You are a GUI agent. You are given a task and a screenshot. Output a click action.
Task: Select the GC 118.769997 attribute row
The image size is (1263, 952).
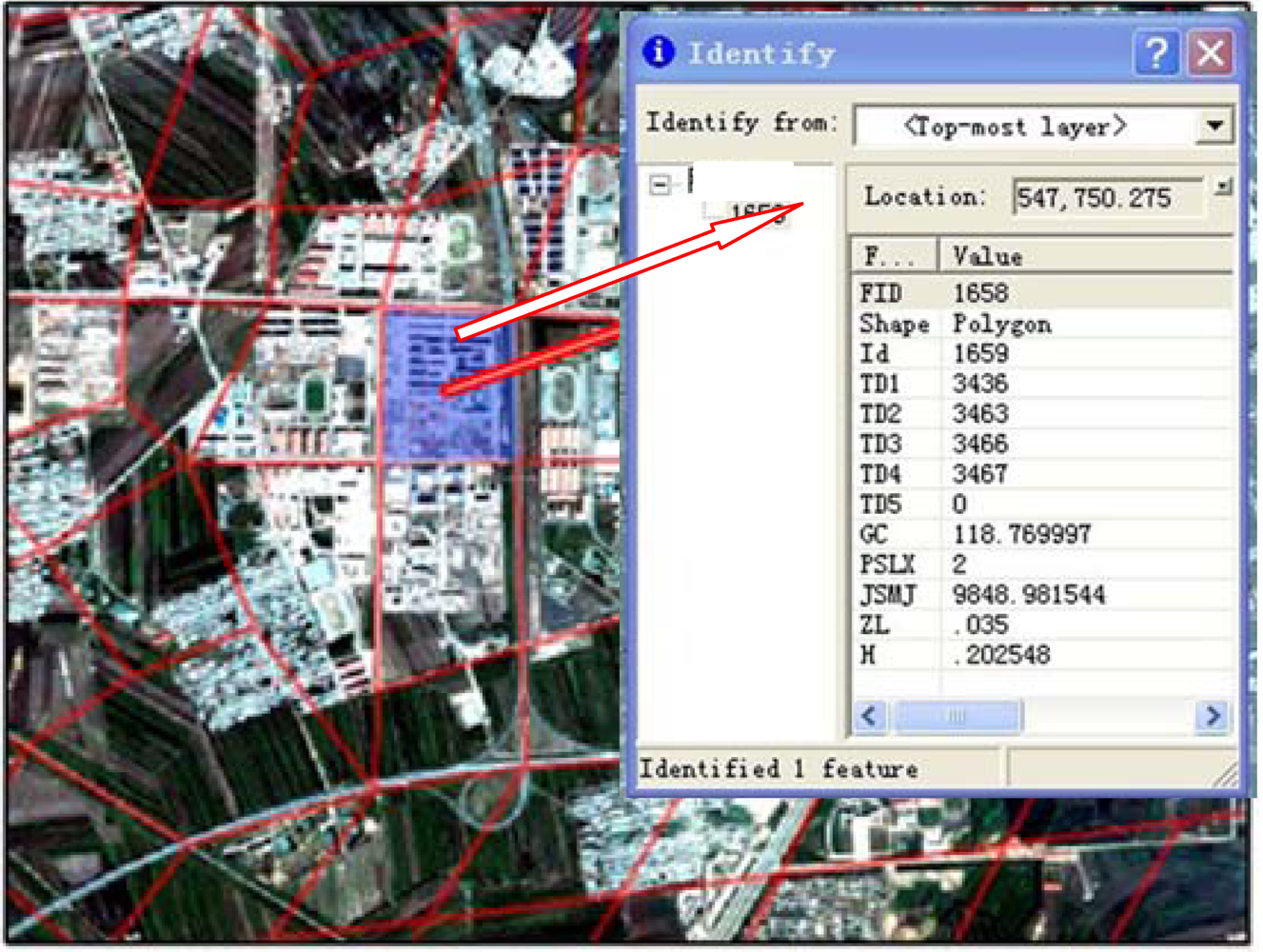[1042, 534]
